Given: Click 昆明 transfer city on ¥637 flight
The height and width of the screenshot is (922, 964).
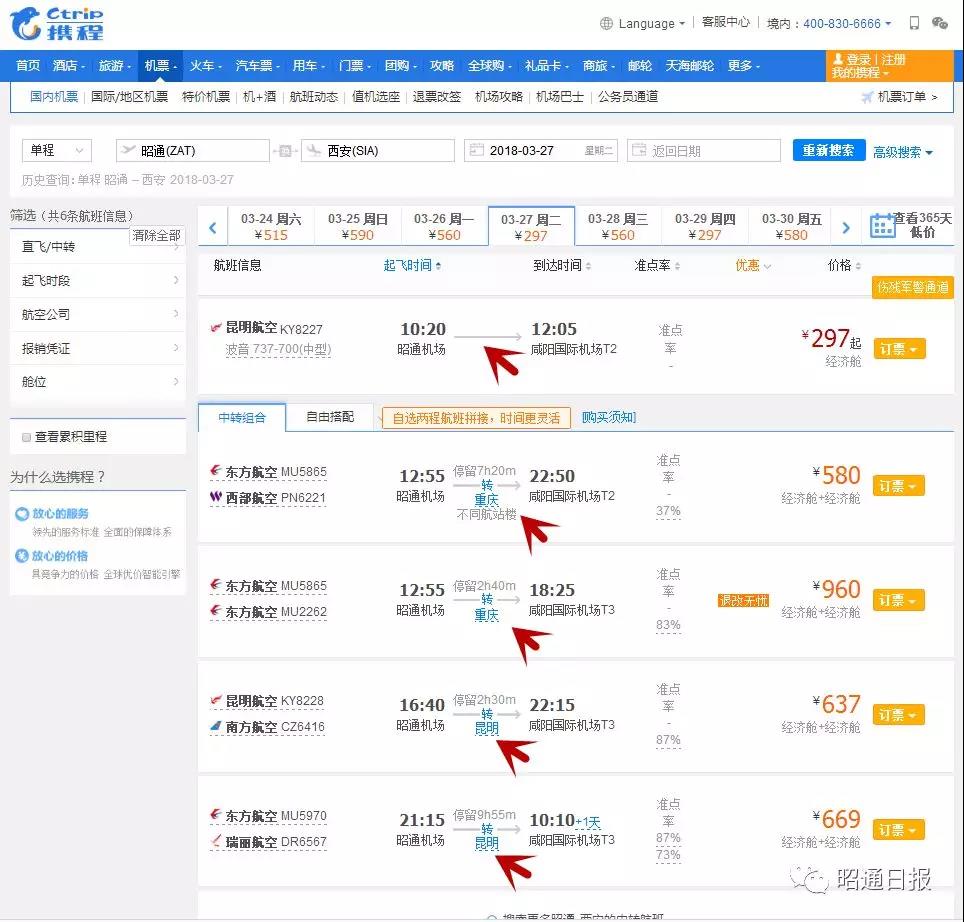Looking at the screenshot, I should tap(486, 729).
